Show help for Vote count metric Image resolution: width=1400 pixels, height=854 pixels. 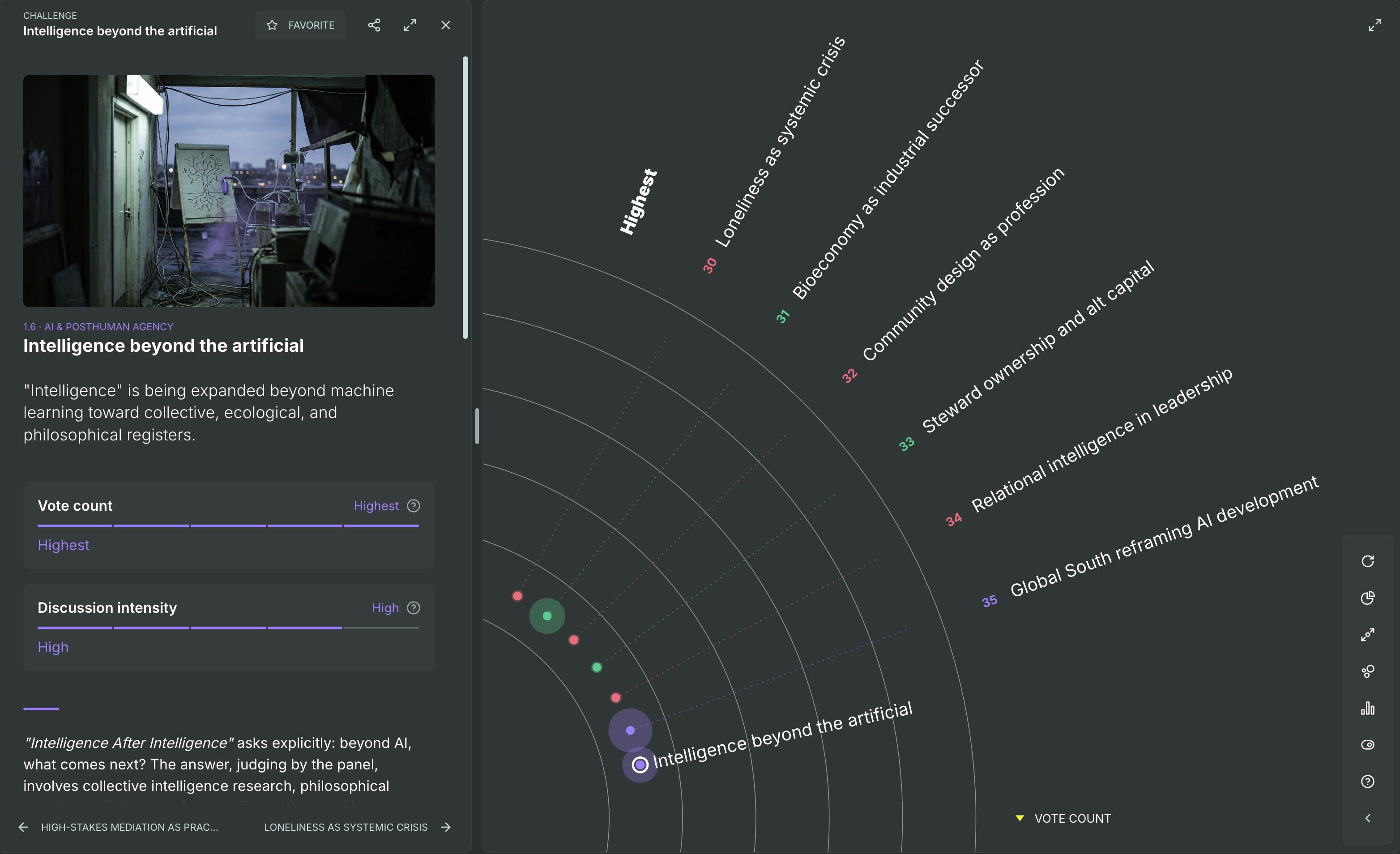[x=414, y=506]
